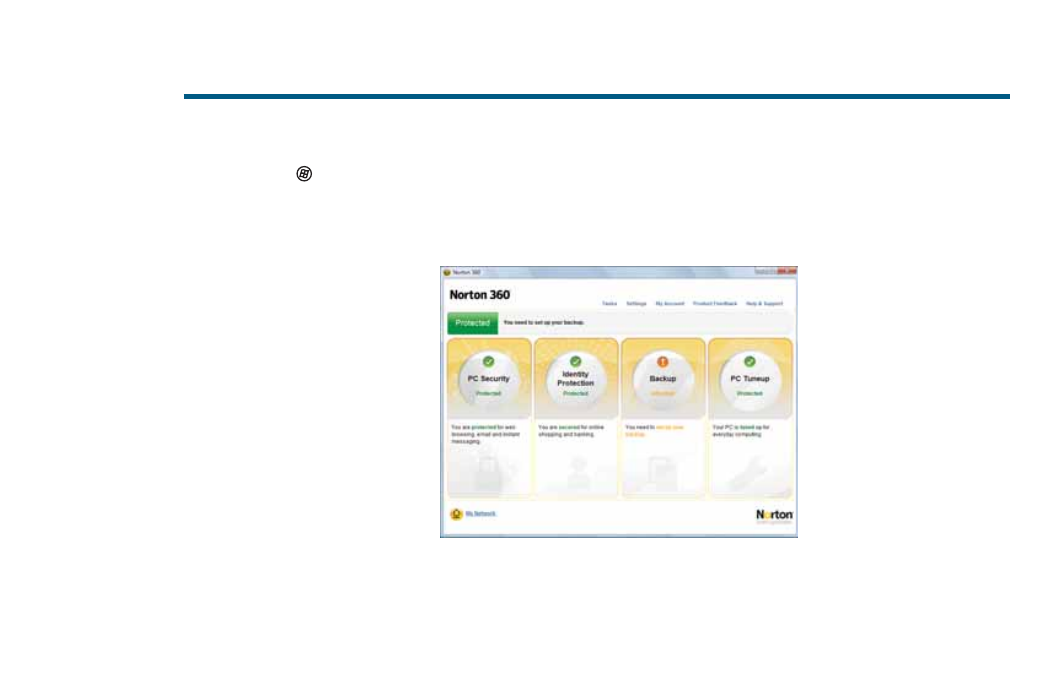This screenshot has width=1040, height=673.
Task: Close the Norton 360 window
Action: [787, 271]
